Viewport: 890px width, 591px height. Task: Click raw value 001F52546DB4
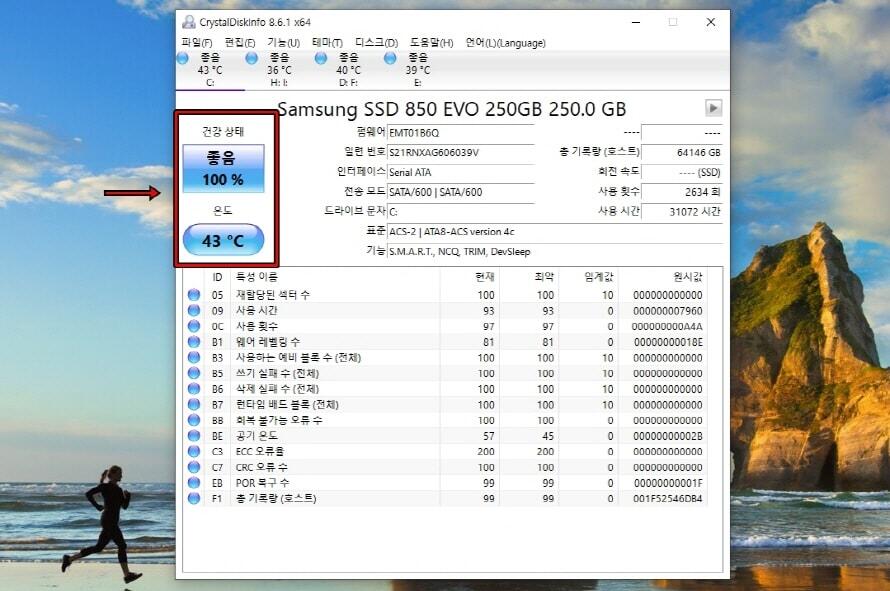tap(668, 498)
